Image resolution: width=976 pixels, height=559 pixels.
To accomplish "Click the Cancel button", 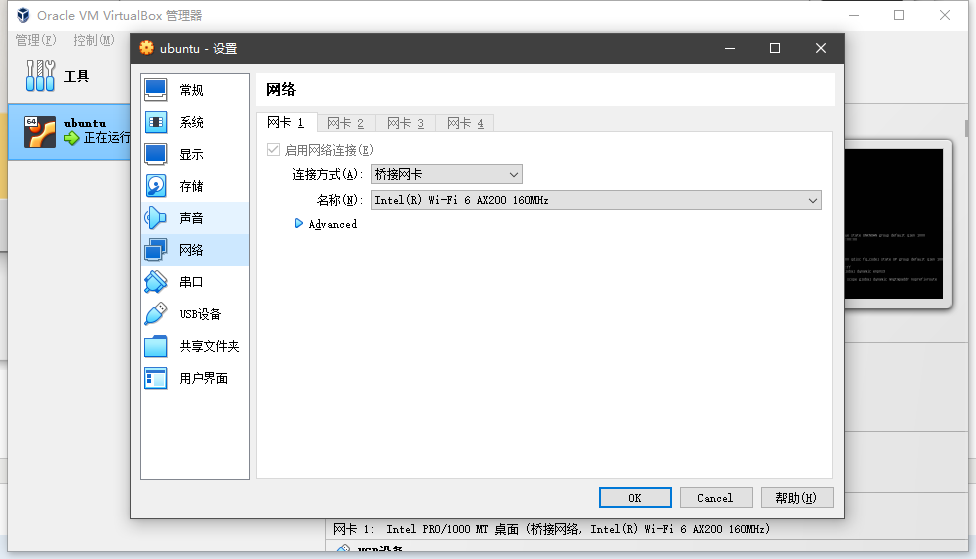I will point(716,497).
